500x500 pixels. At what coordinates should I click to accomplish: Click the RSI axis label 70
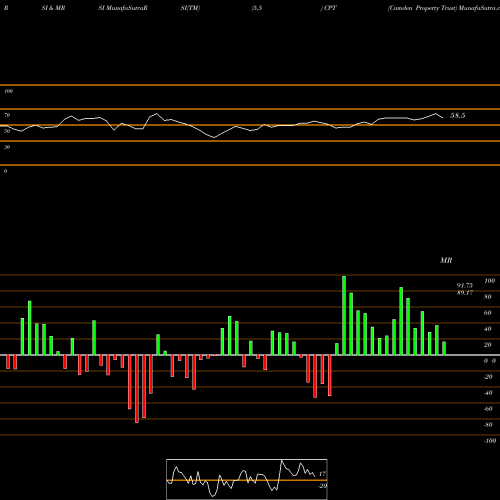point(7,115)
